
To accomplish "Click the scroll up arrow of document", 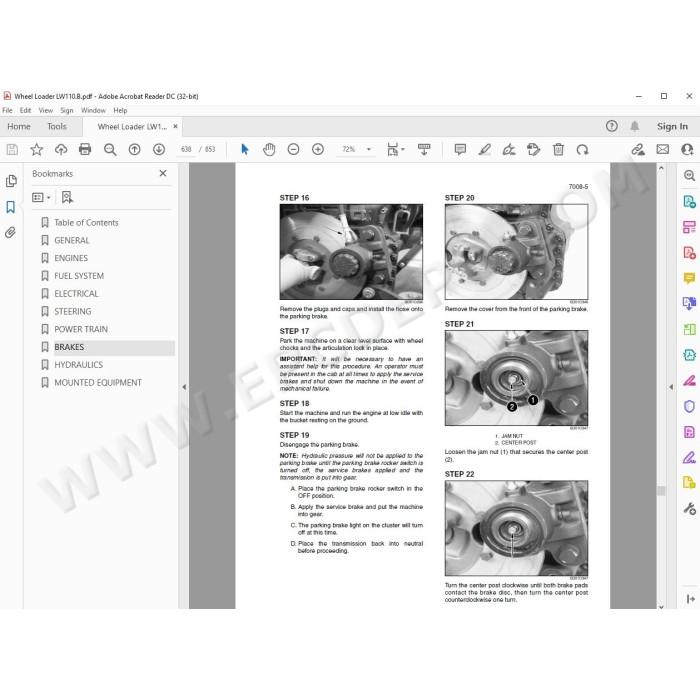I will (x=661, y=168).
